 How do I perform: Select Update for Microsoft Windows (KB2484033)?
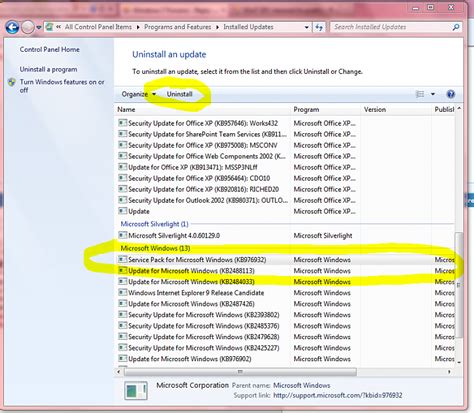click(191, 282)
